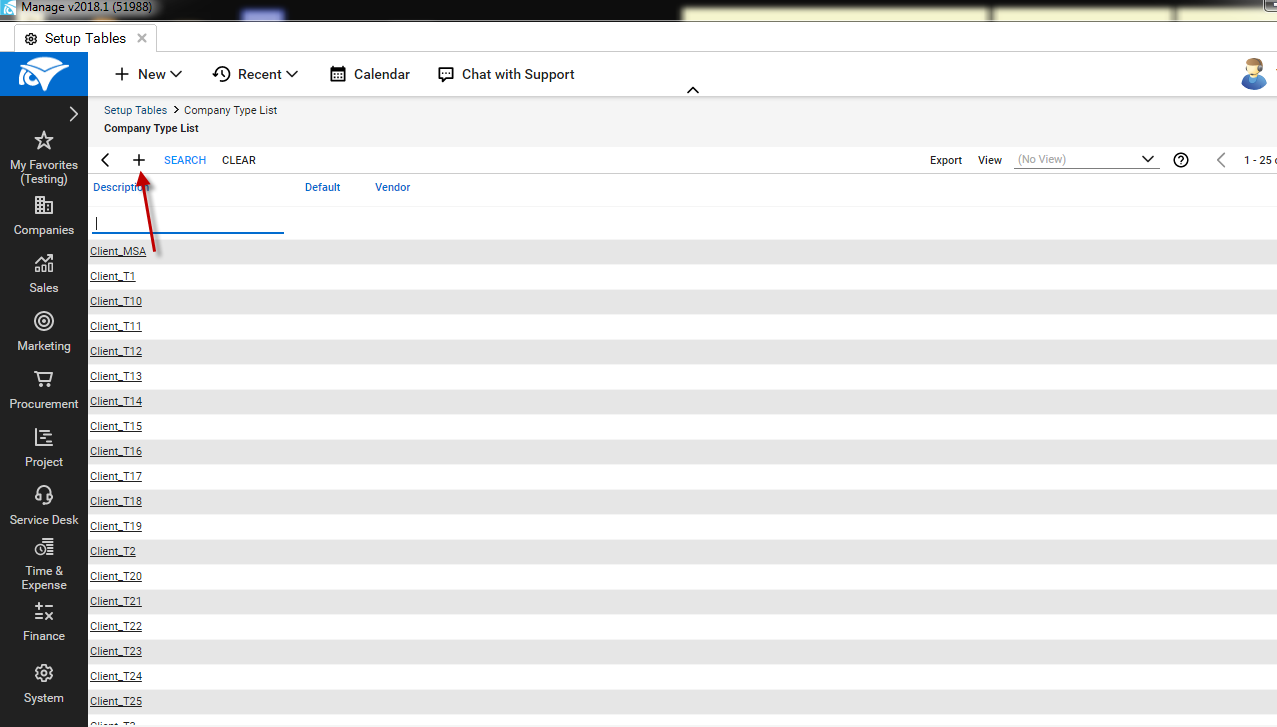This screenshot has width=1277, height=727.
Task: Focus the Description search input field
Action: pyautogui.click(x=188, y=224)
